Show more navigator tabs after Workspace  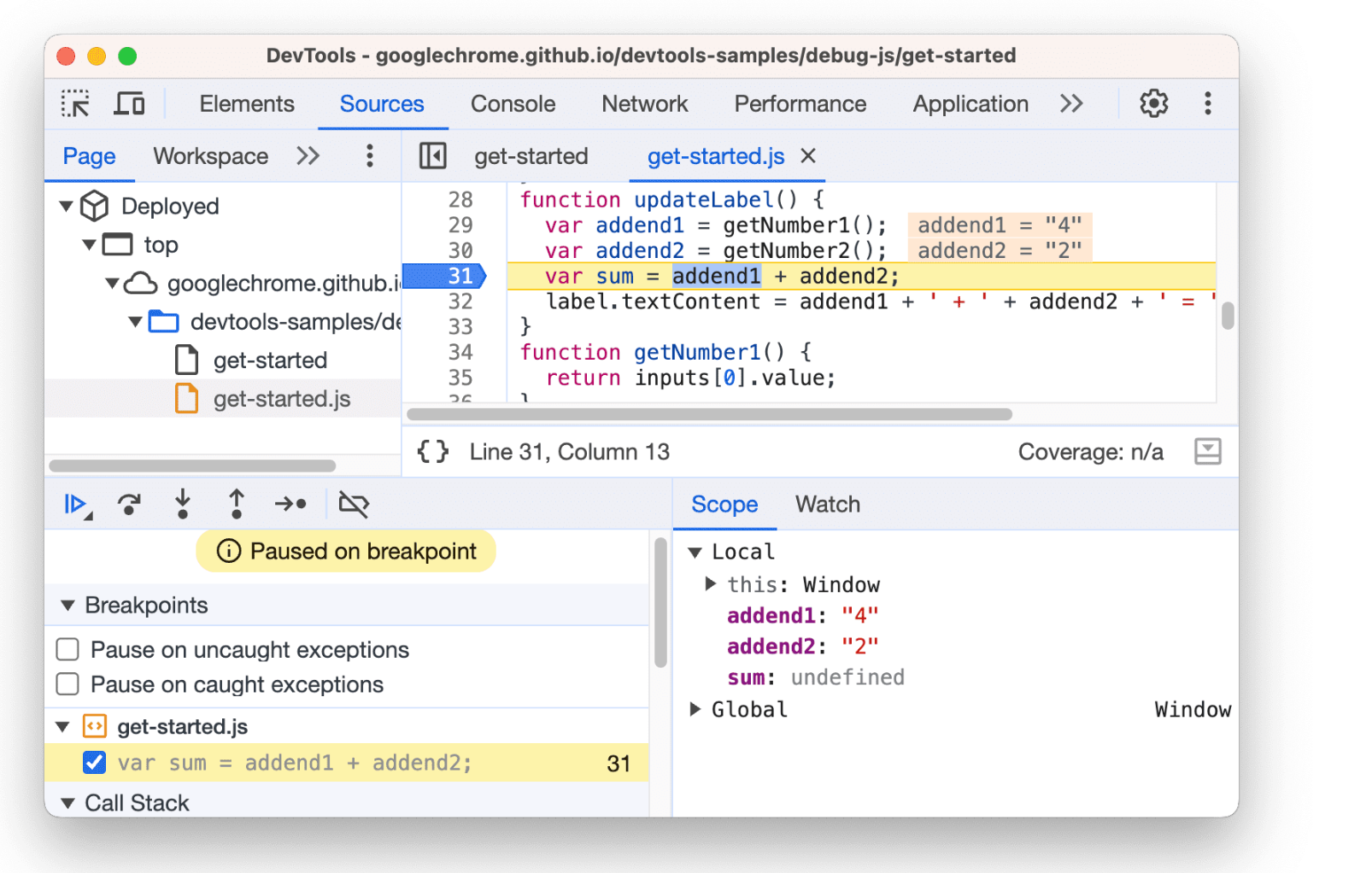click(x=308, y=155)
